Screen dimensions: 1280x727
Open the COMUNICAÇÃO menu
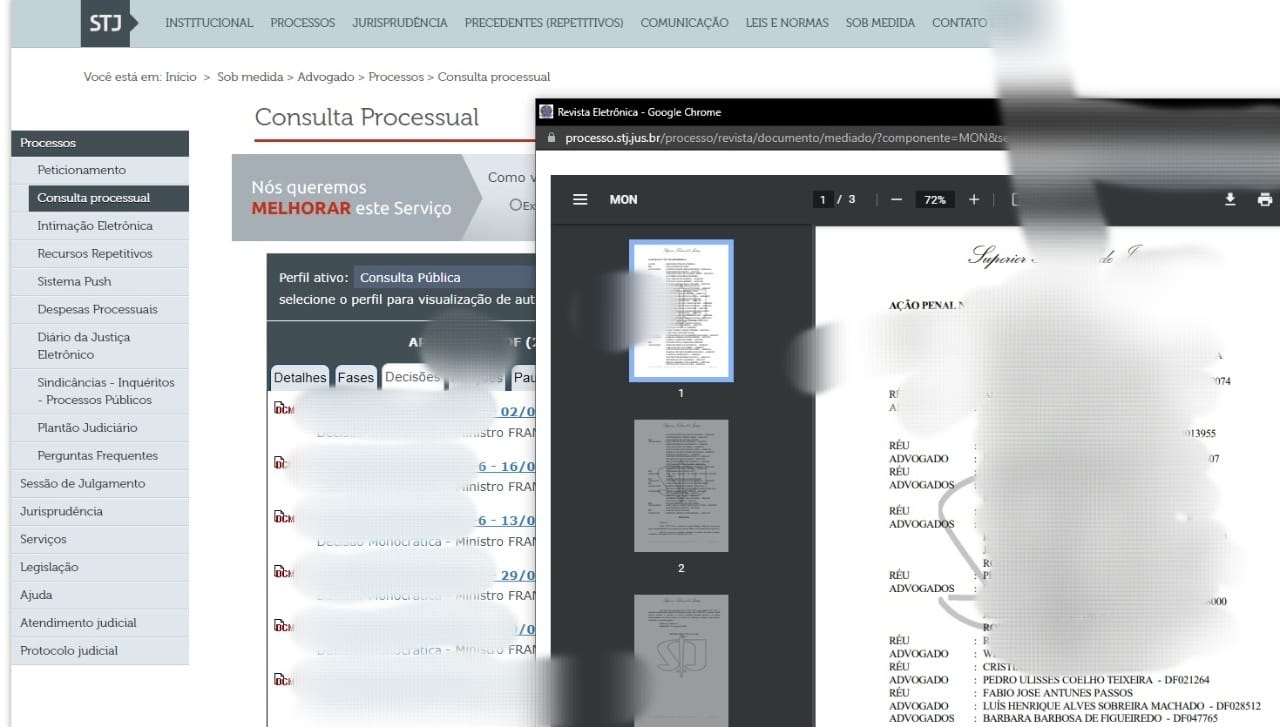[x=684, y=23]
